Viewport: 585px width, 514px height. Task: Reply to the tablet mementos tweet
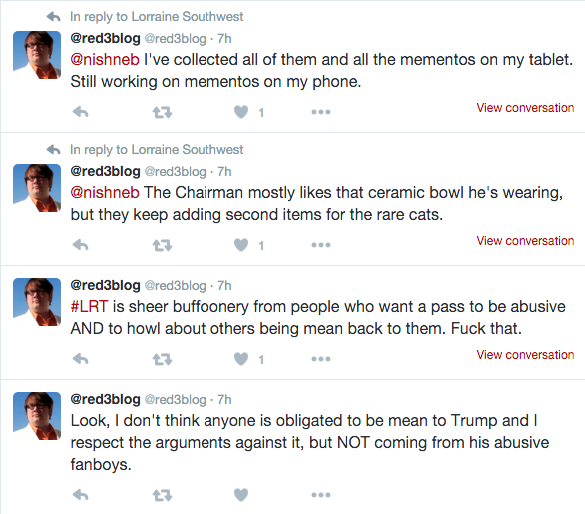tap(81, 112)
